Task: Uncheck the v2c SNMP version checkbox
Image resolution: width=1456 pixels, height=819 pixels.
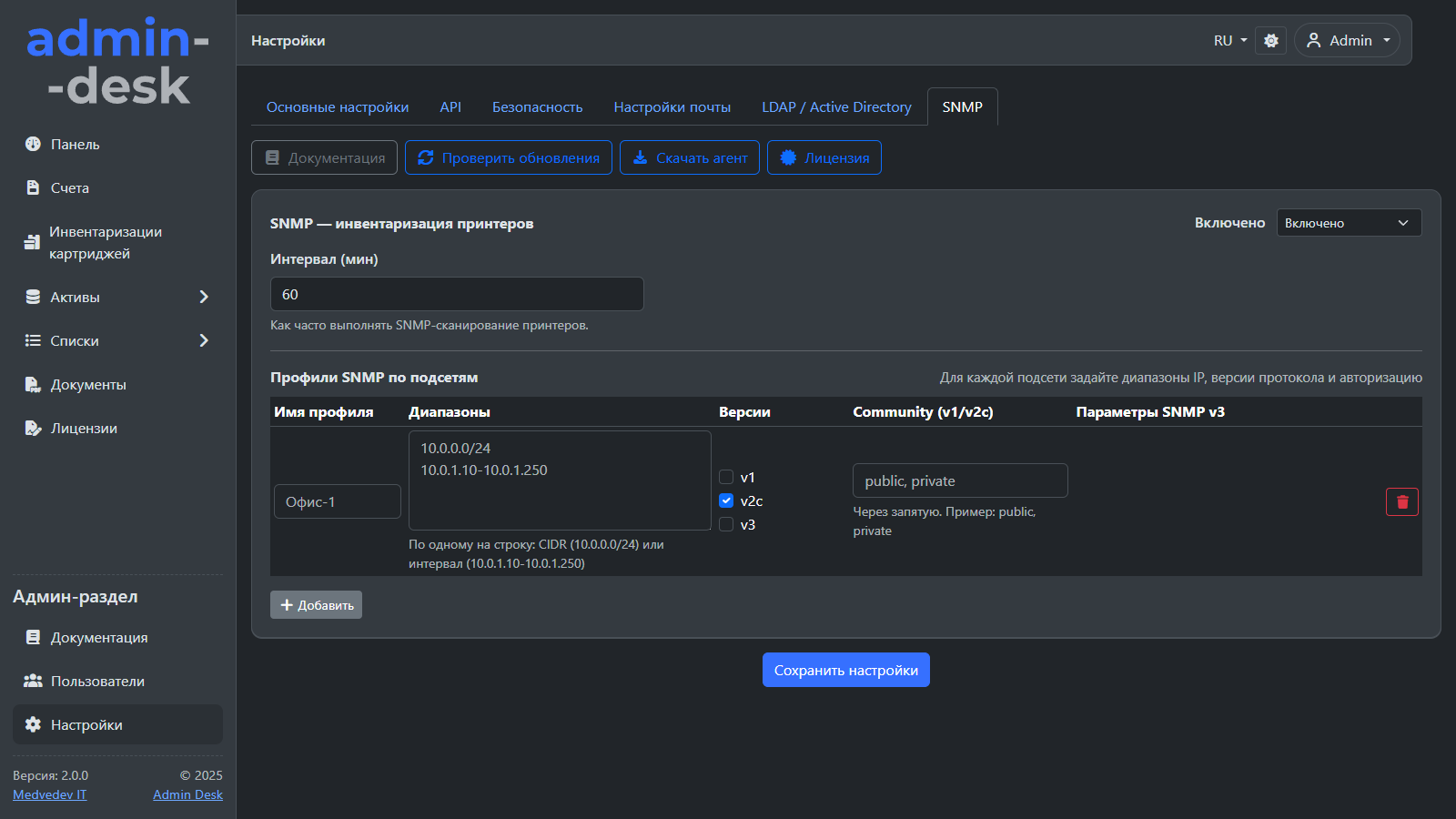Action: pyautogui.click(x=726, y=500)
